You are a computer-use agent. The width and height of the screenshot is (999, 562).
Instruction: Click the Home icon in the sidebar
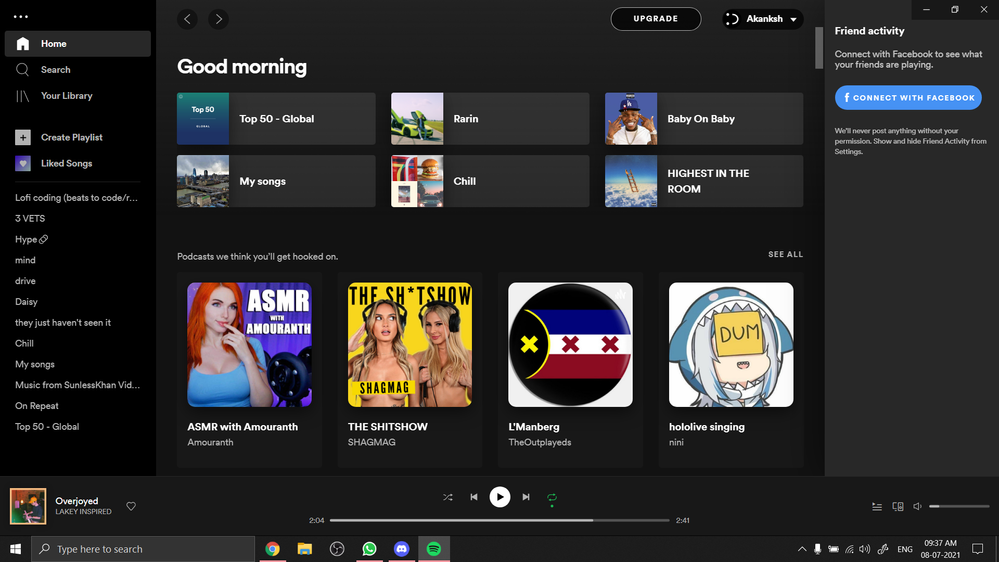click(23, 44)
